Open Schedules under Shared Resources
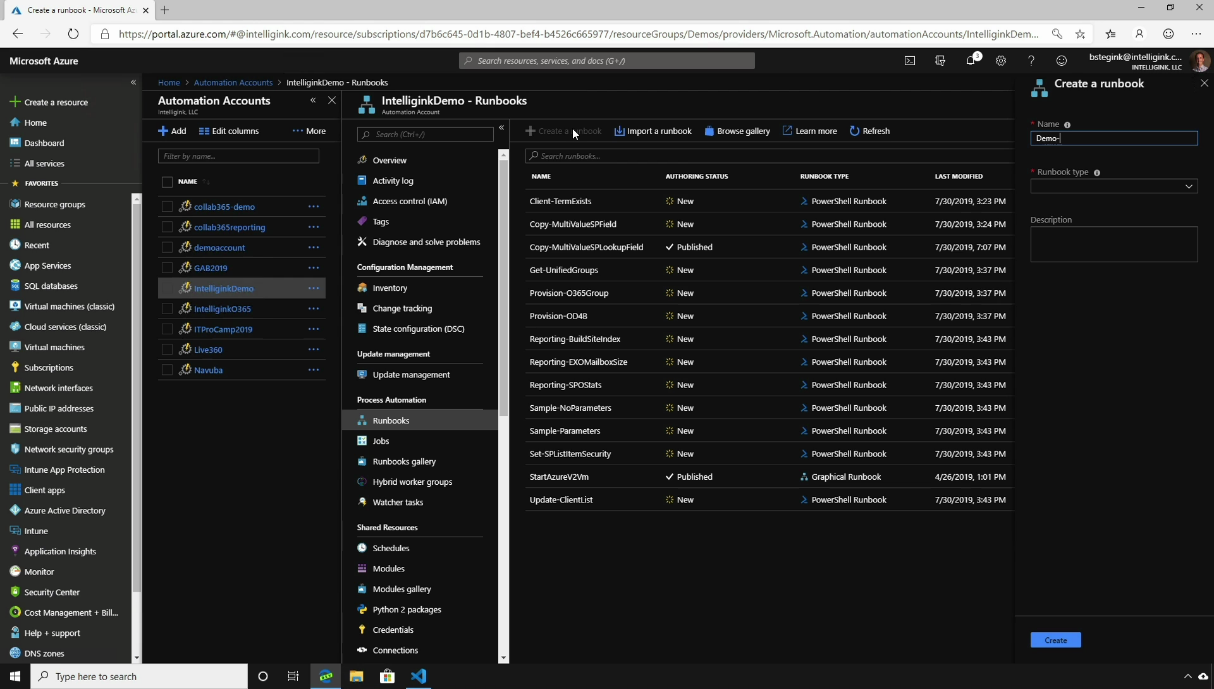The width and height of the screenshot is (1214, 689). tap(383, 548)
